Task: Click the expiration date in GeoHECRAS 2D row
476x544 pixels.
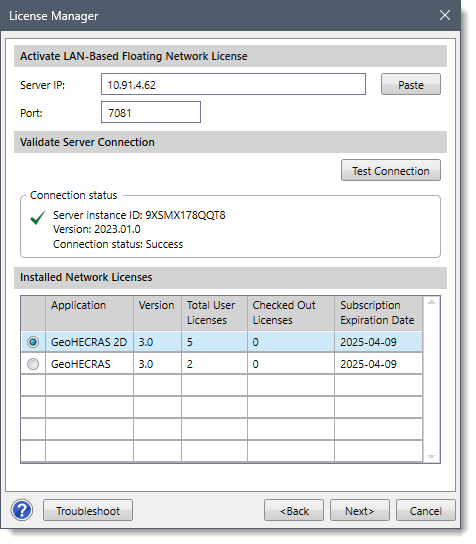Action: (x=378, y=342)
